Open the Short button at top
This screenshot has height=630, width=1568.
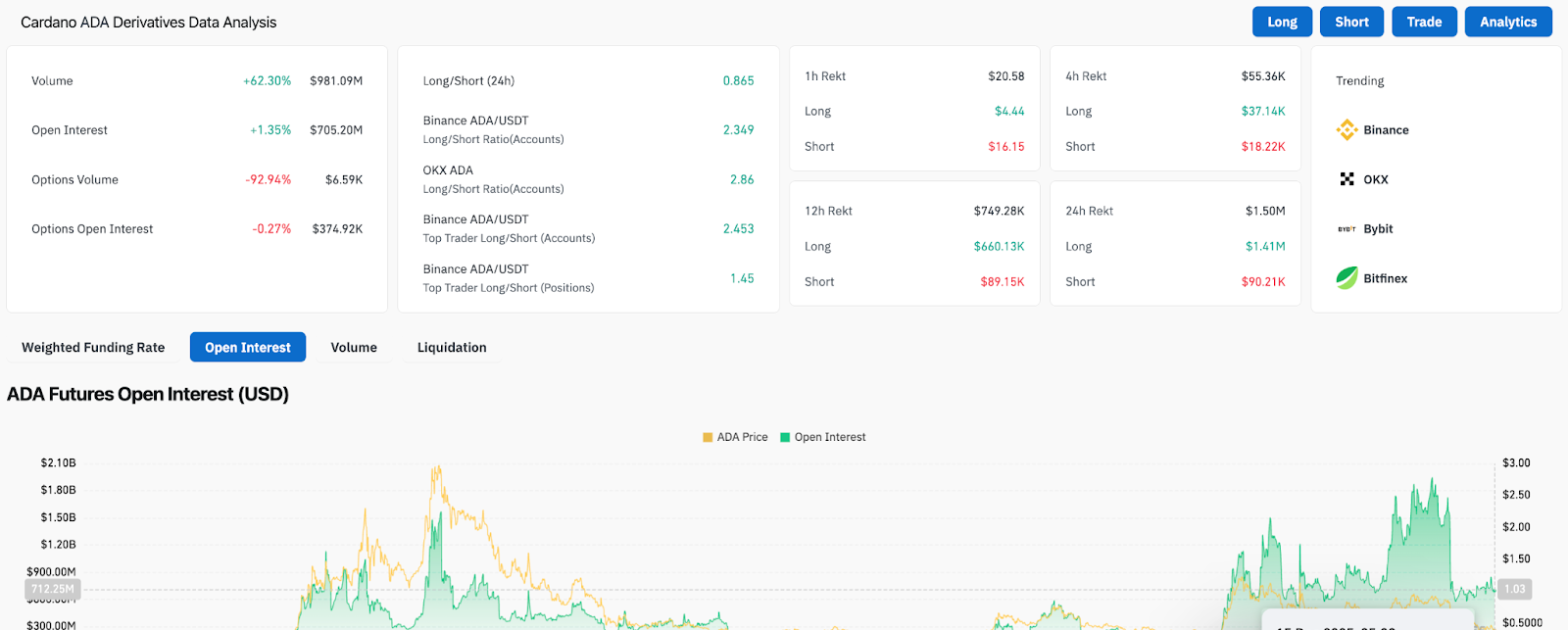coord(1351,22)
